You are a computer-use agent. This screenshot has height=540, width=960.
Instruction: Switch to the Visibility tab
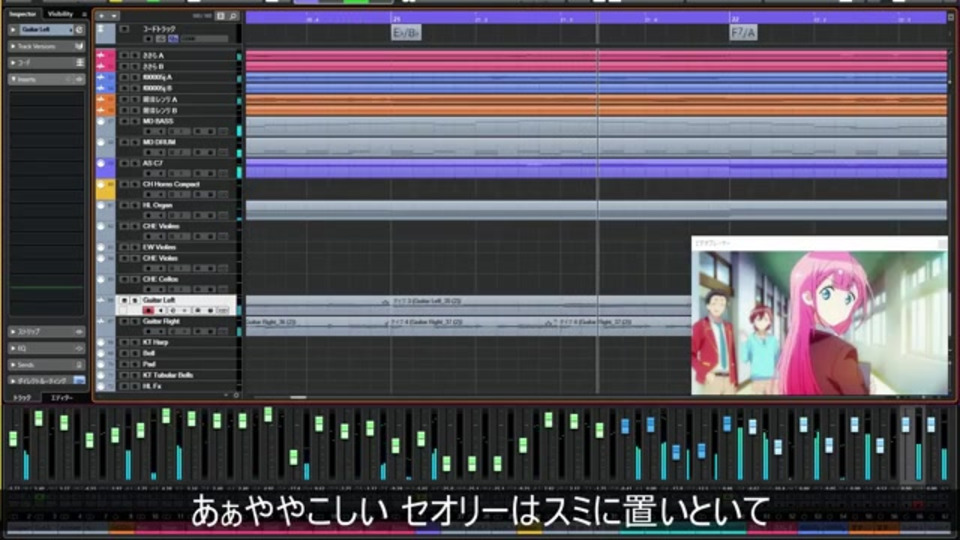(60, 14)
